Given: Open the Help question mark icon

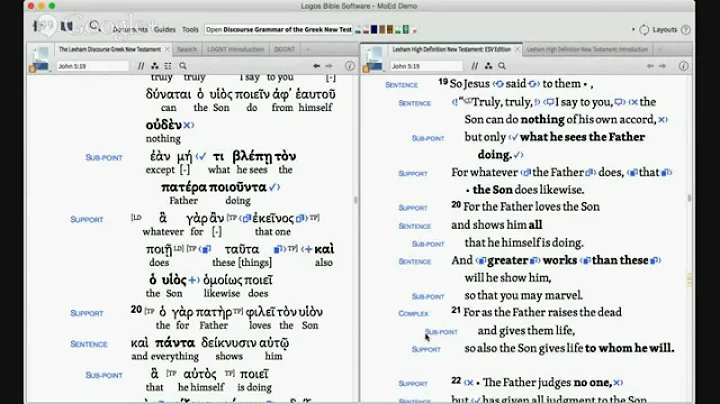Looking at the screenshot, I should pos(686,30).
